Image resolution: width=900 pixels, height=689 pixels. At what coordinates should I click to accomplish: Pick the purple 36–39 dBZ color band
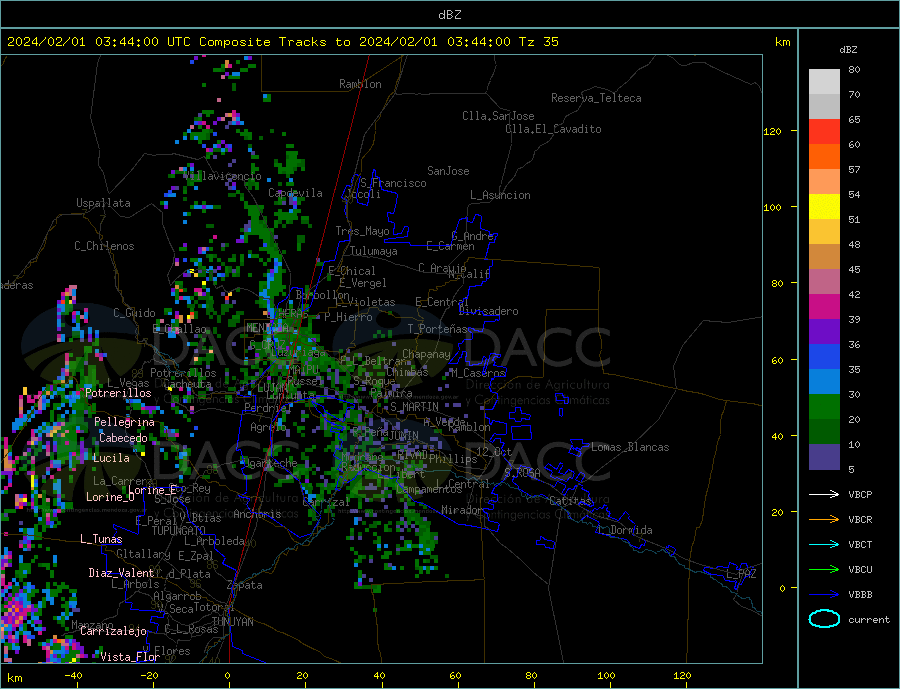[x=824, y=332]
